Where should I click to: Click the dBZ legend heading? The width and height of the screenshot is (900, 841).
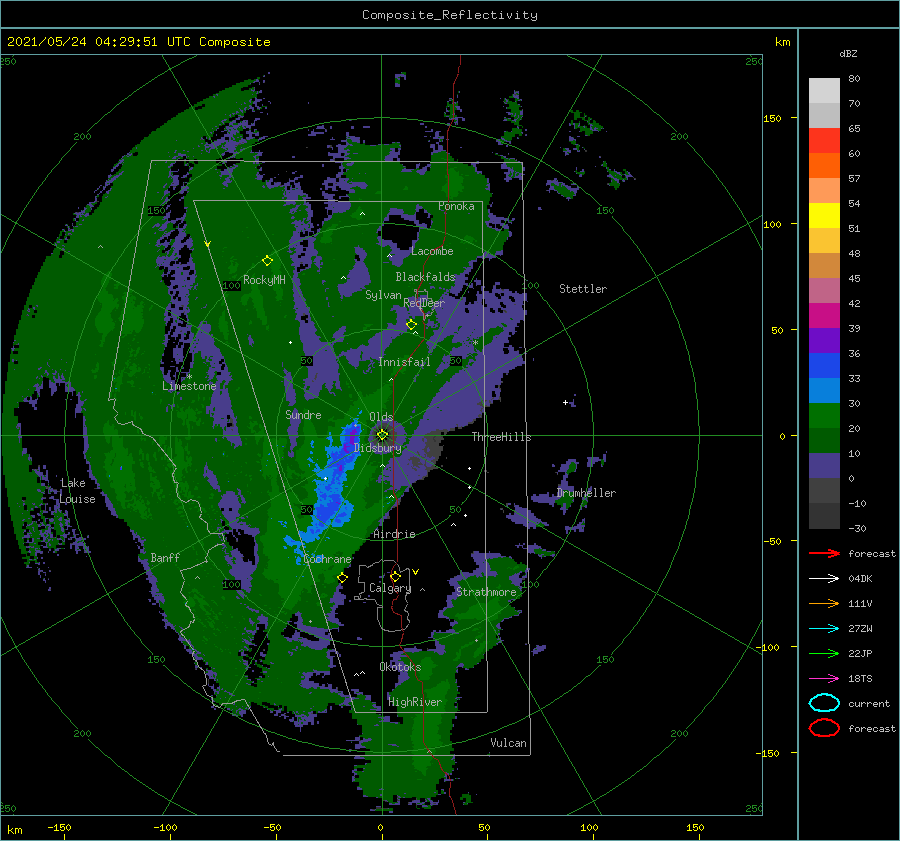point(848,53)
